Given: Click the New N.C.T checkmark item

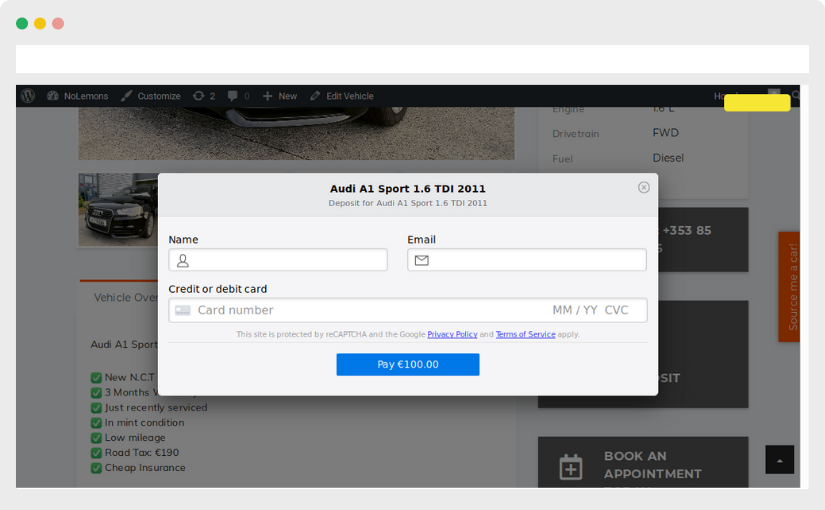Looking at the screenshot, I should (123, 377).
